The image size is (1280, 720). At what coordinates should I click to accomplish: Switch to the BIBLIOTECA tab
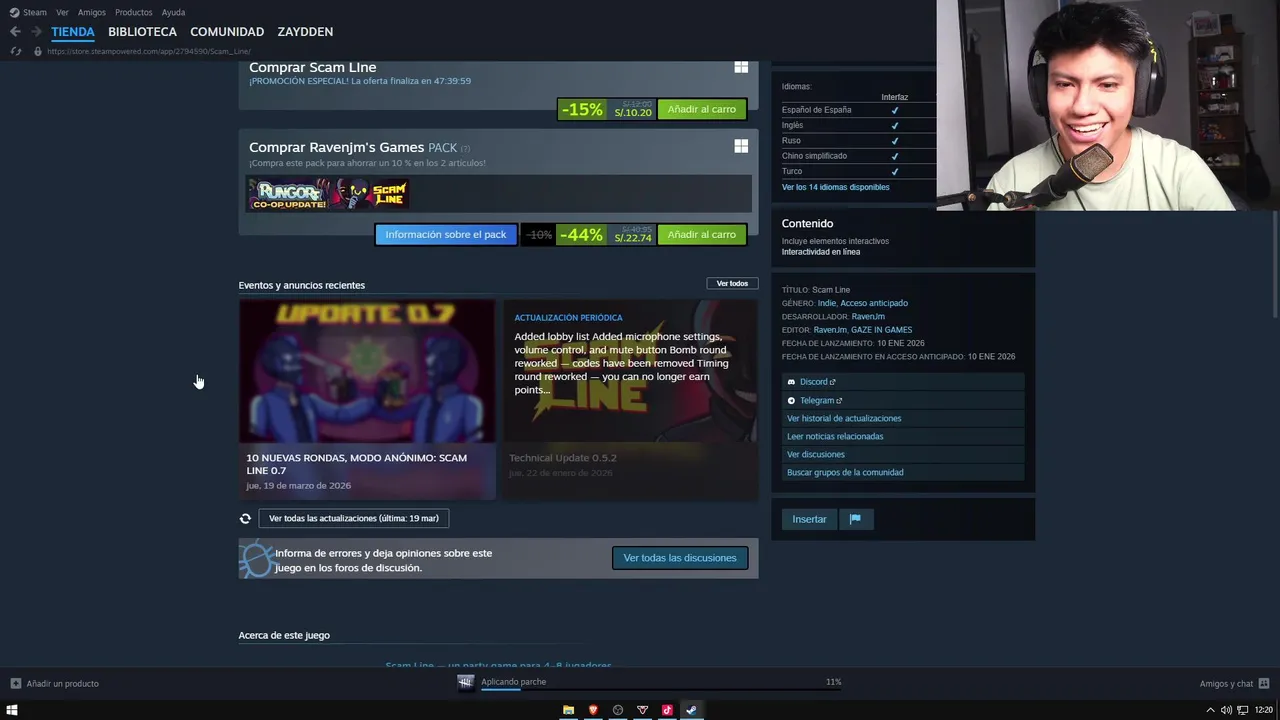(142, 32)
